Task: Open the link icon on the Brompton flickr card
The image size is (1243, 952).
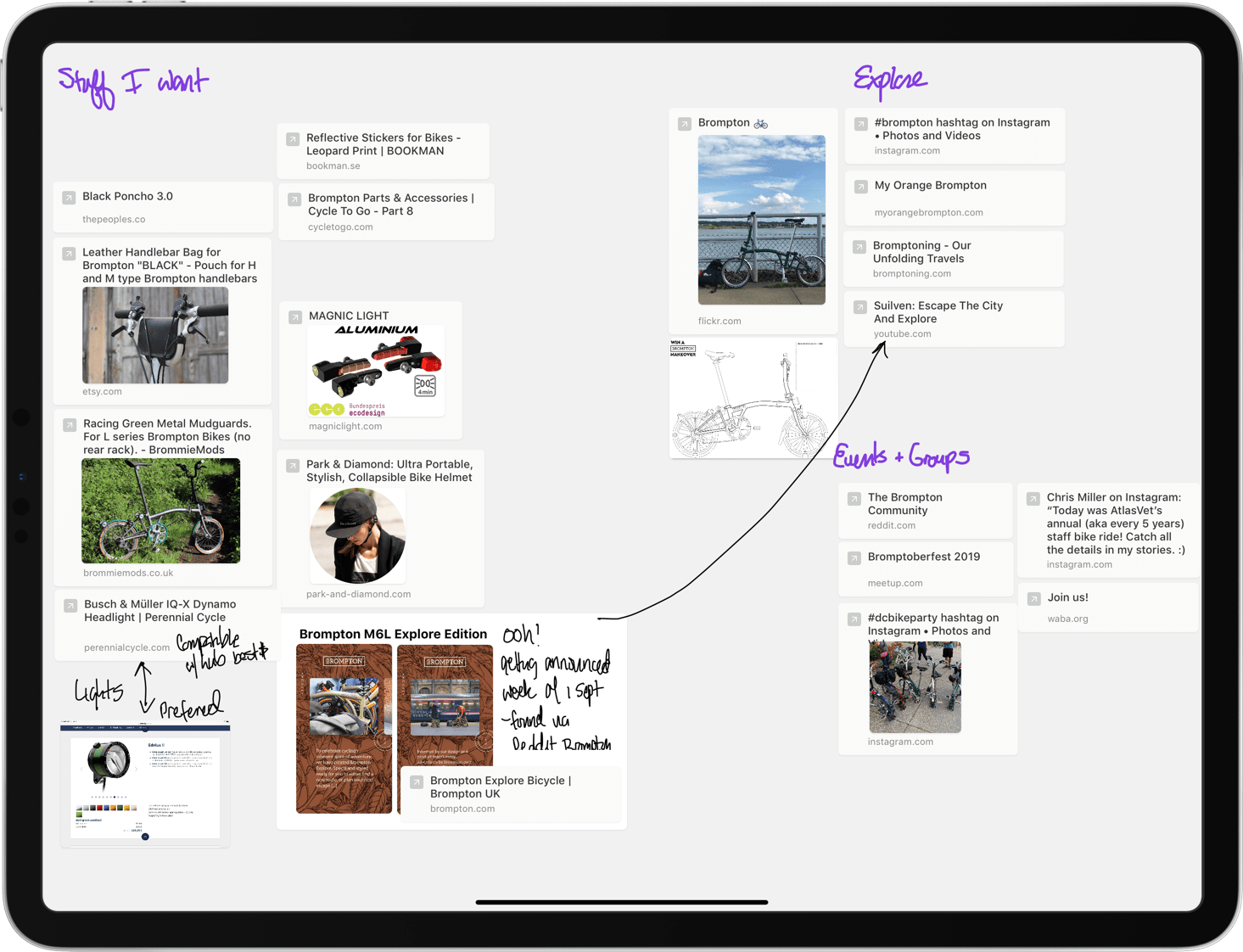Action: point(685,124)
